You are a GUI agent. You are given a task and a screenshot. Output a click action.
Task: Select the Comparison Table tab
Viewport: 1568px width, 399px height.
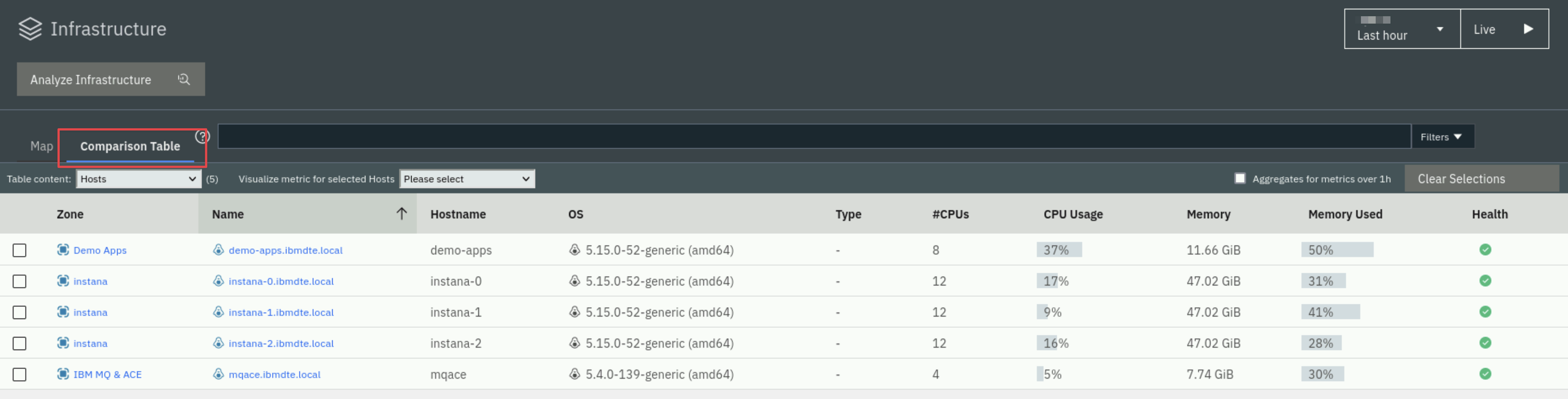[x=130, y=146]
